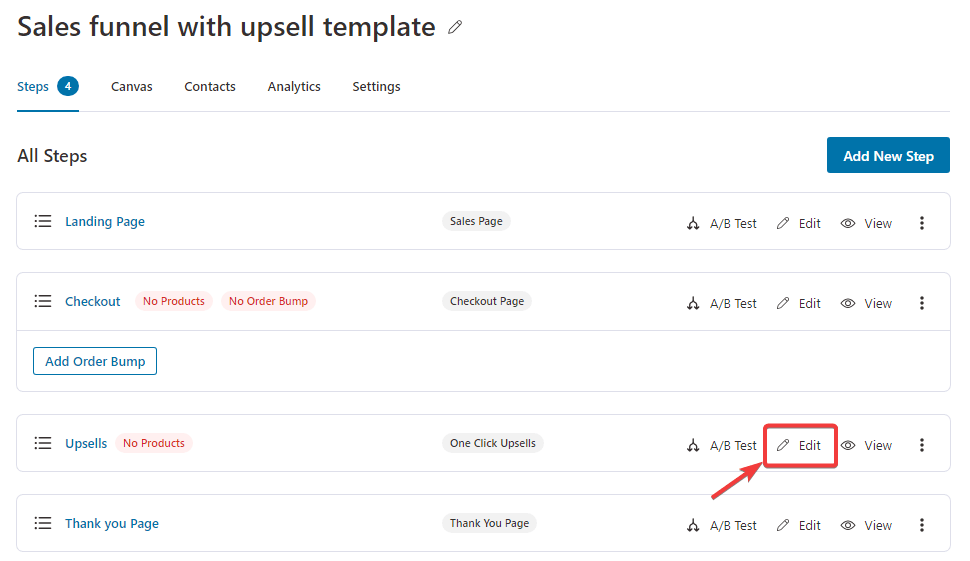
Task: View the Checkout step
Action: coord(866,303)
